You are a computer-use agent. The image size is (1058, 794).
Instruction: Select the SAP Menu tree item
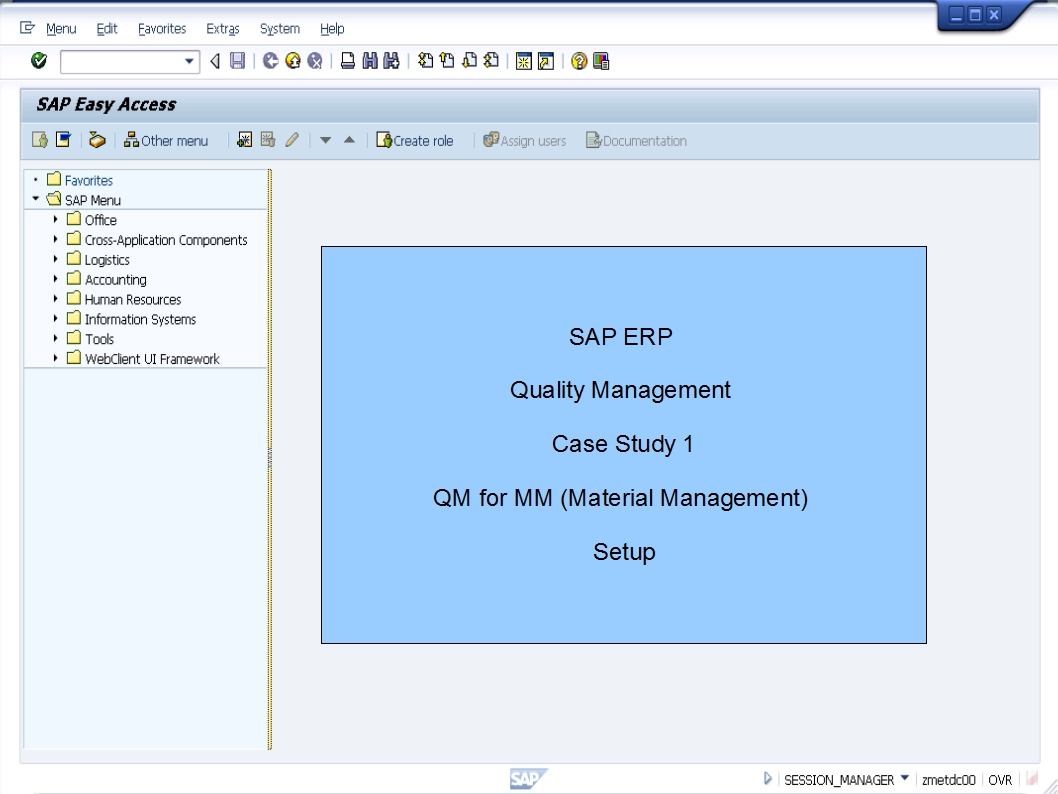(x=92, y=199)
